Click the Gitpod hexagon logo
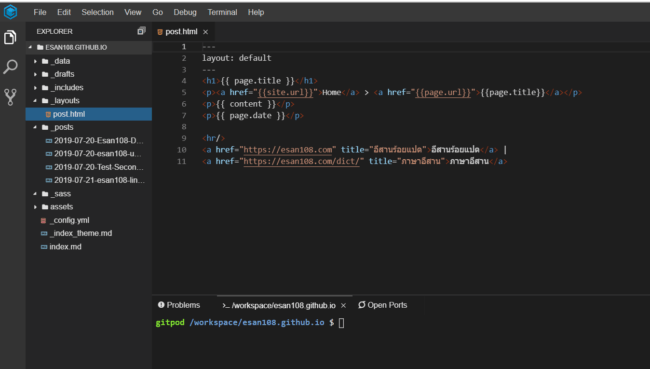650x369 pixels. (x=10, y=12)
